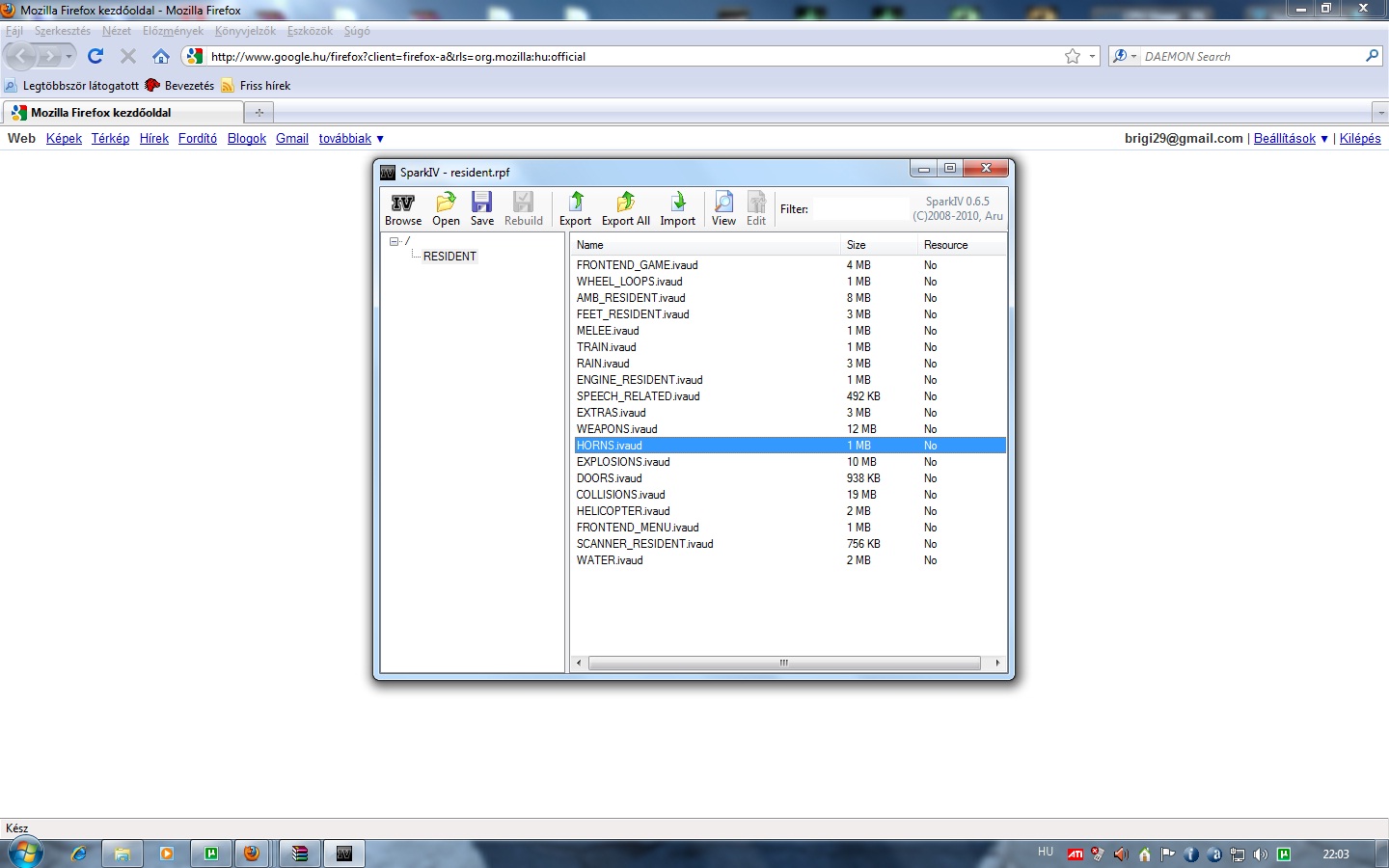Click the scrollbar right arrow in file list
The width and height of the screenshot is (1389, 868).
[997, 663]
